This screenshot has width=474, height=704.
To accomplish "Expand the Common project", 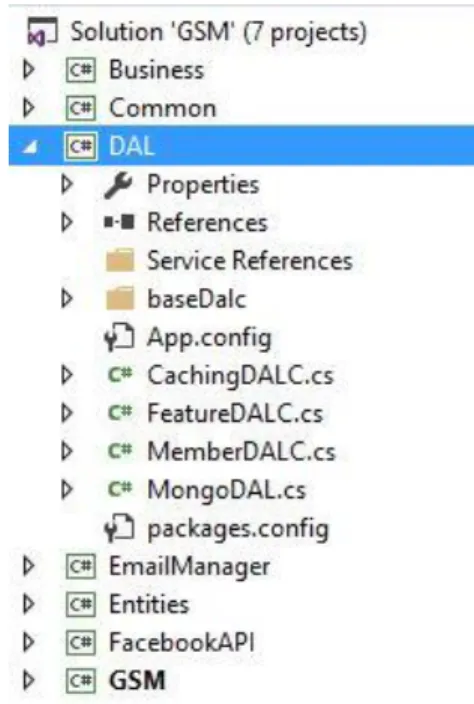I will 29,108.
